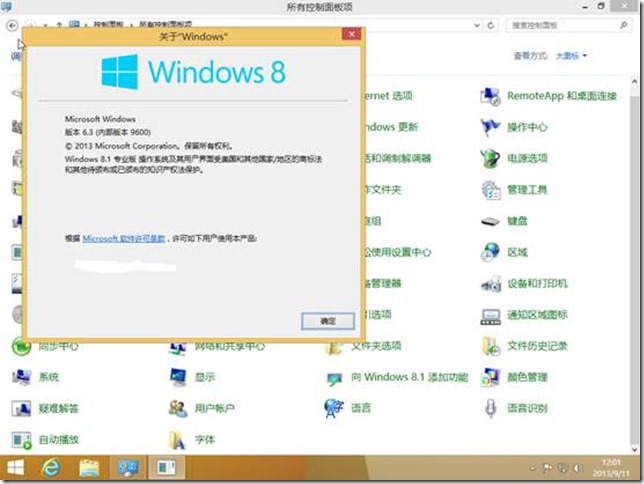This screenshot has width=644, height=484.
Task: Launch Internet Explorer from the taskbar
Action: (51, 468)
